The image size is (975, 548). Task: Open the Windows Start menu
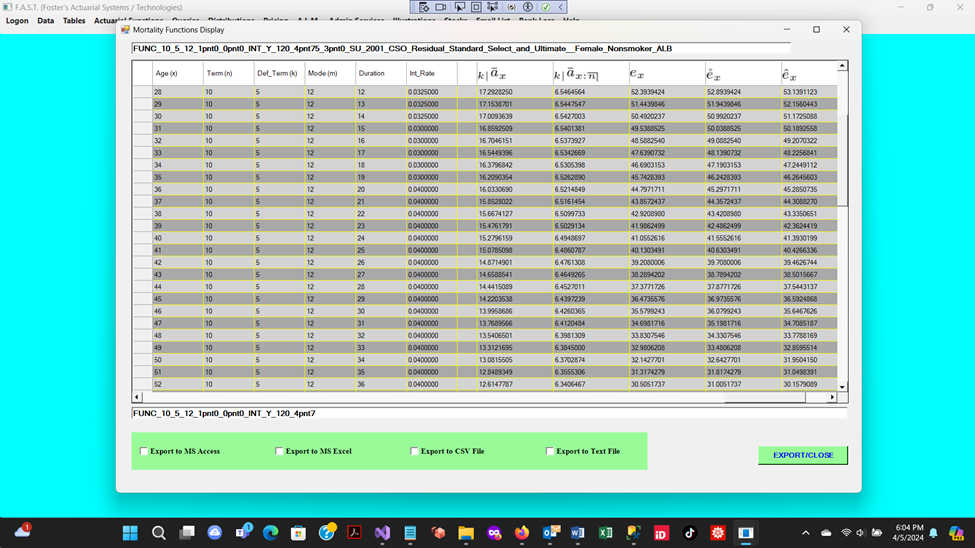click(130, 534)
